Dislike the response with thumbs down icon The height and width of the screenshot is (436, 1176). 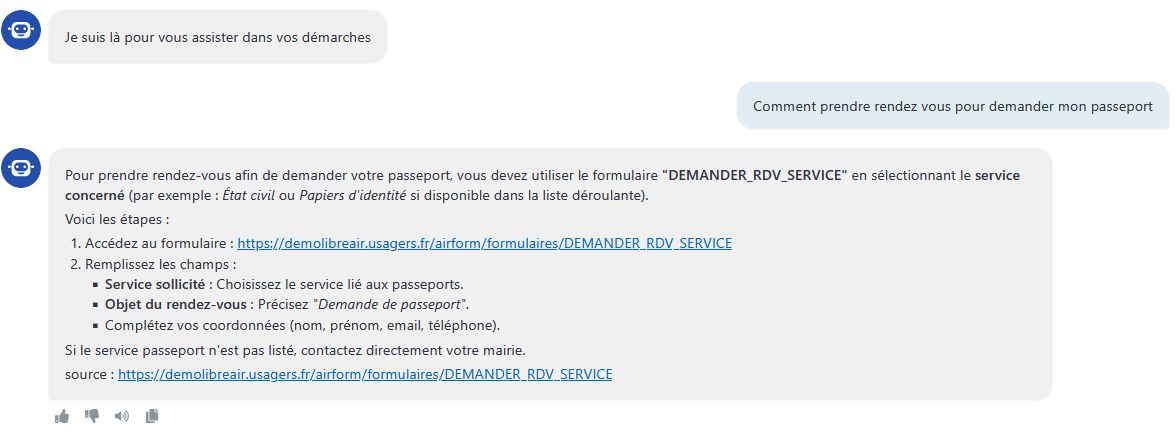92,416
